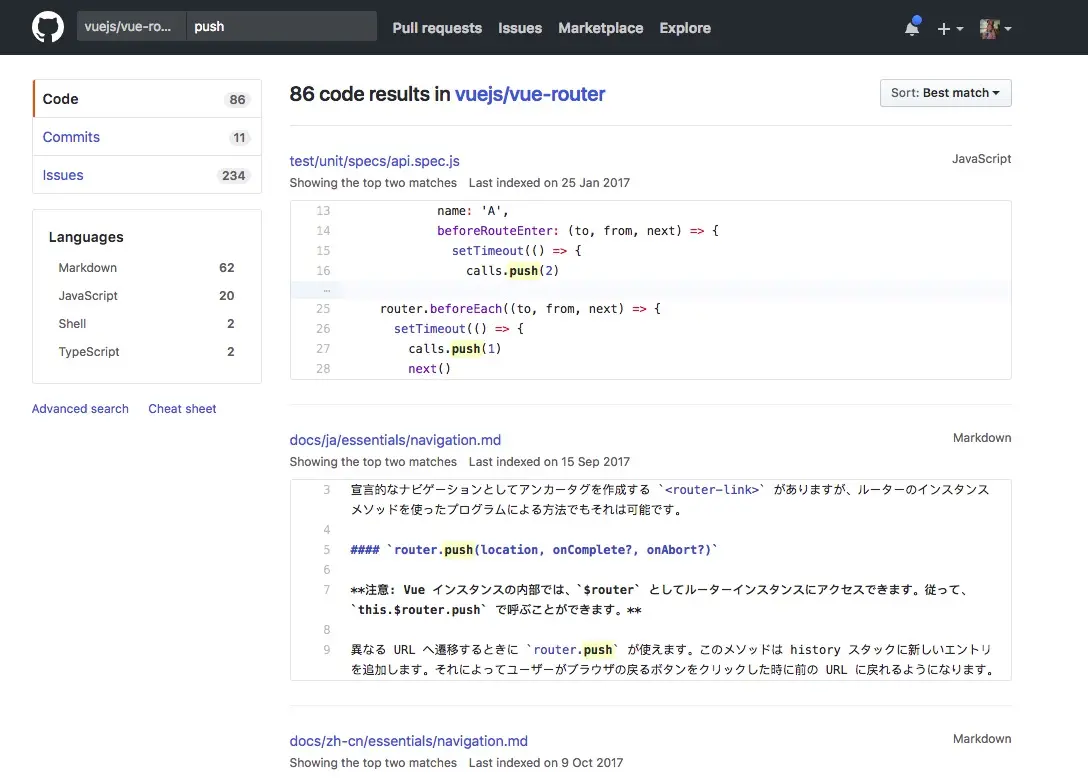Click highlighted 'push' in calls.push(1)
Image resolution: width=1088 pixels, height=778 pixels.
466,348
